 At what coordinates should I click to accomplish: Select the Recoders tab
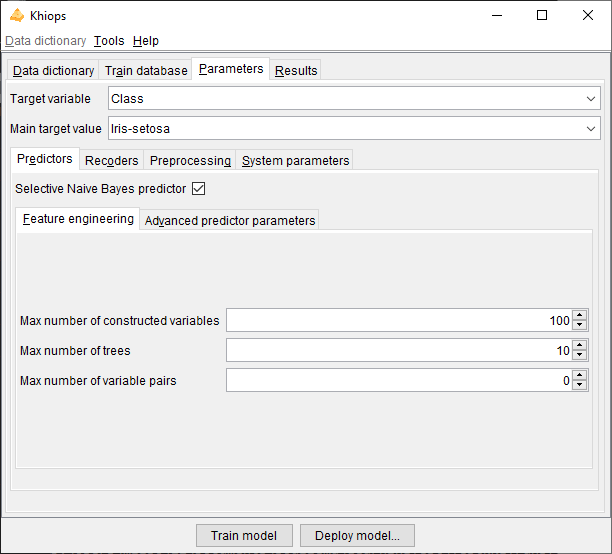coord(112,161)
